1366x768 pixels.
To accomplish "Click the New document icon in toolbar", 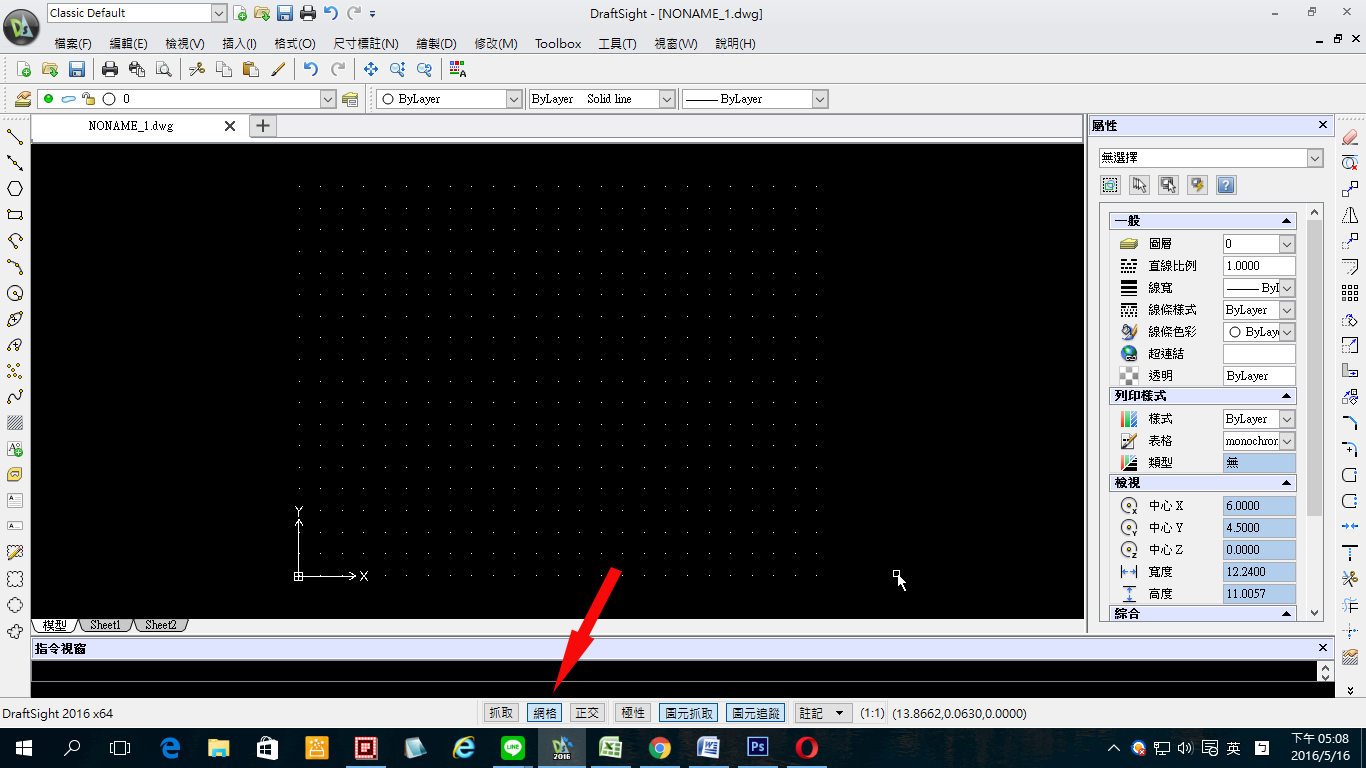I will [x=23, y=69].
